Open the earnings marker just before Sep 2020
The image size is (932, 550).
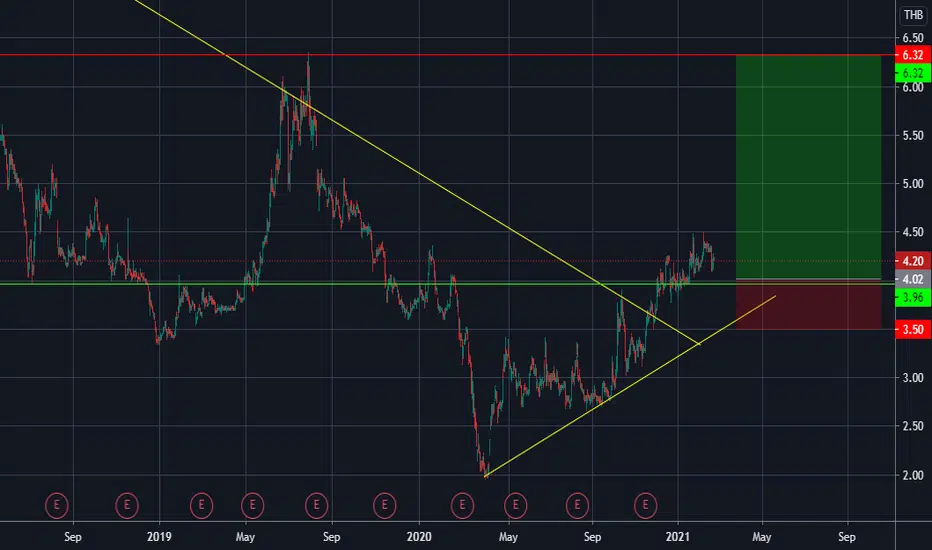[577, 505]
